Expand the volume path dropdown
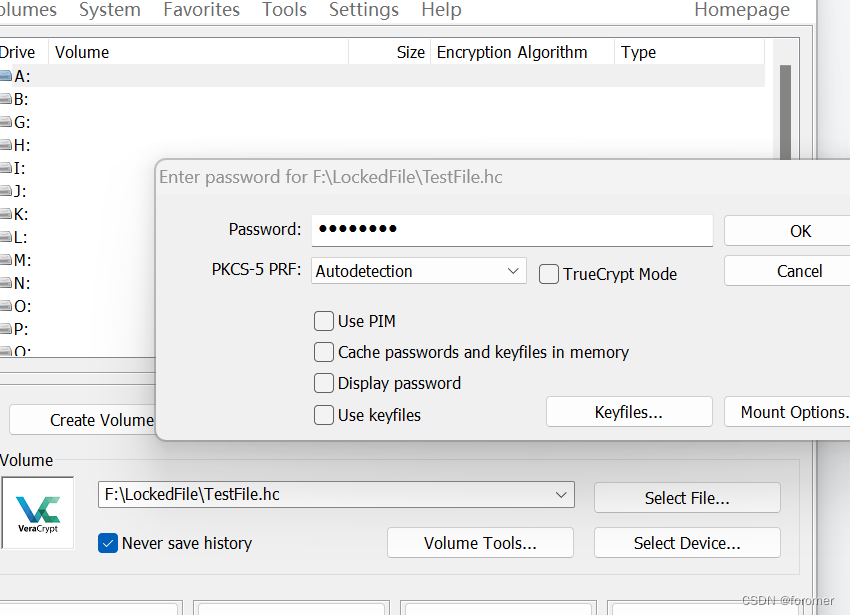This screenshot has width=850, height=615. (x=561, y=495)
